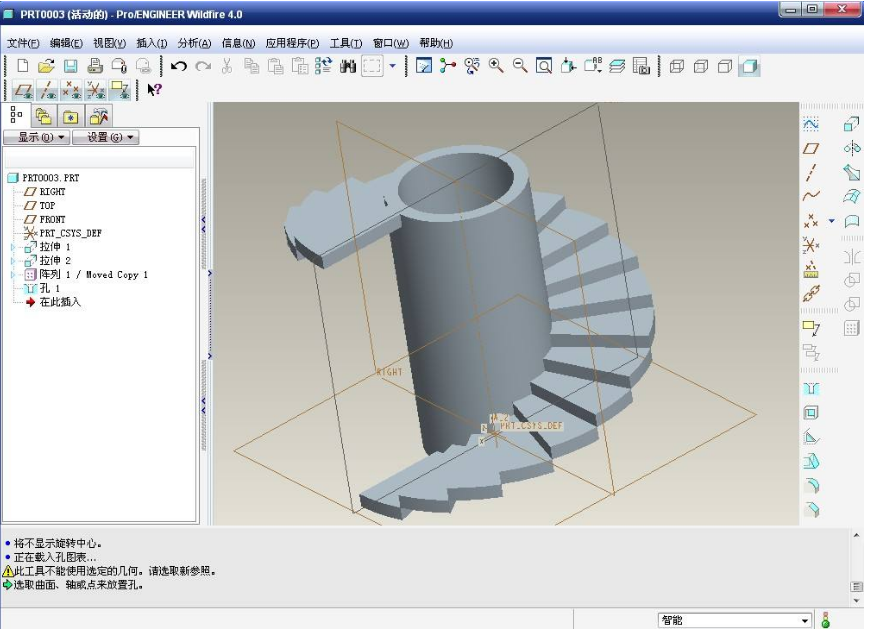Select the Hole tool in right toolbar
875x632 pixels.
[811, 388]
